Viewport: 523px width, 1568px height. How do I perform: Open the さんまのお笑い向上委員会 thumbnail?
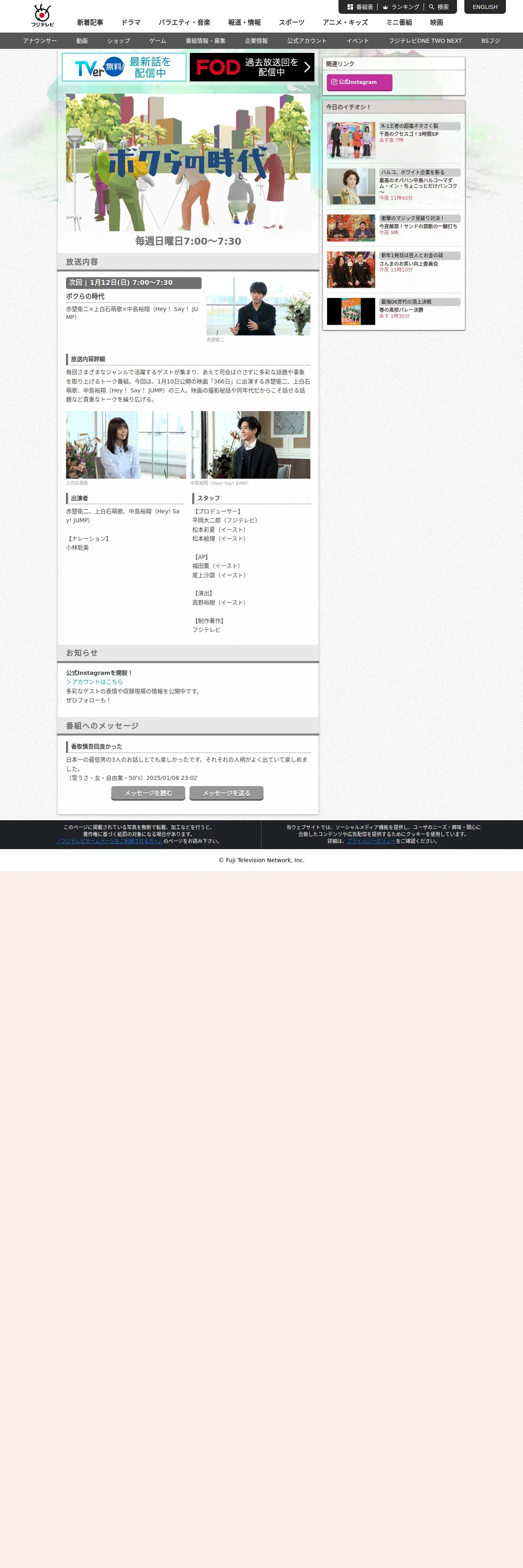click(351, 269)
